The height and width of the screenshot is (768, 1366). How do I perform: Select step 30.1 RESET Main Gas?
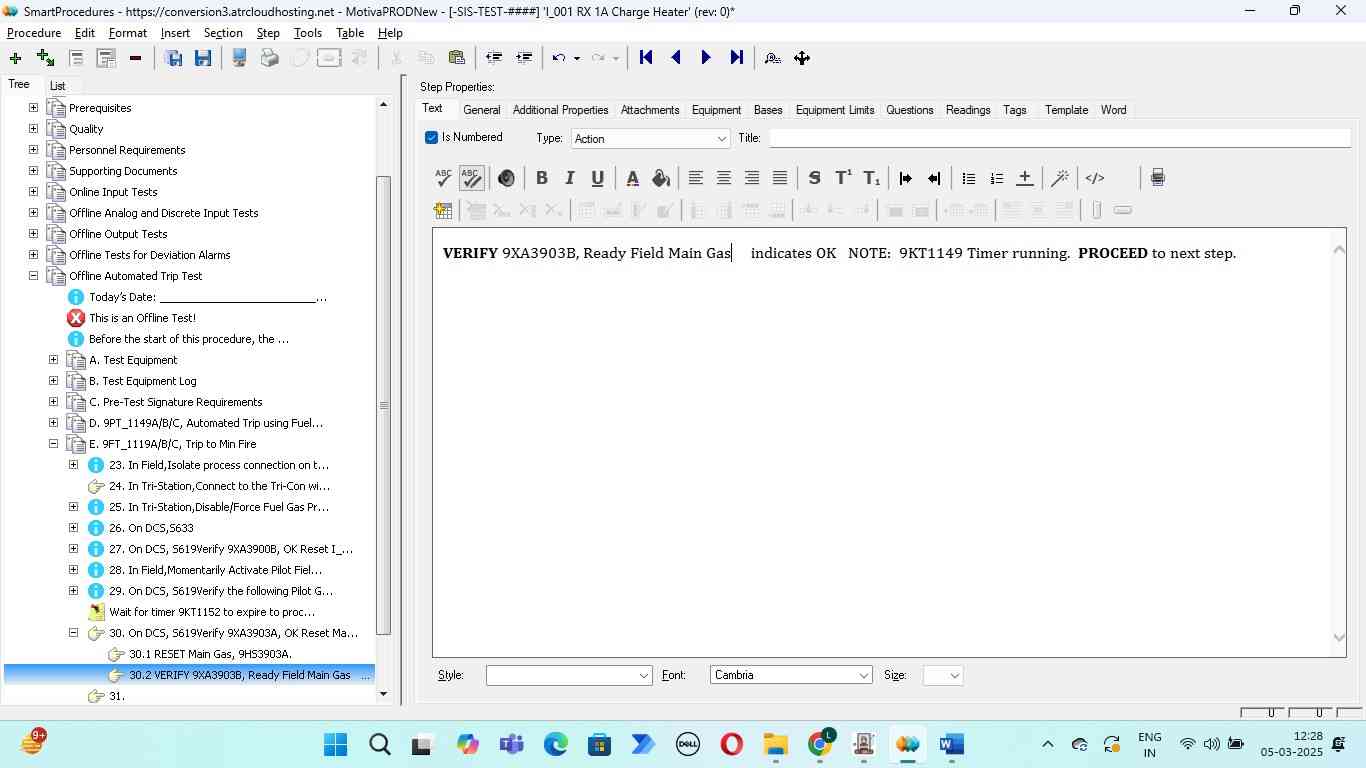tap(210, 654)
